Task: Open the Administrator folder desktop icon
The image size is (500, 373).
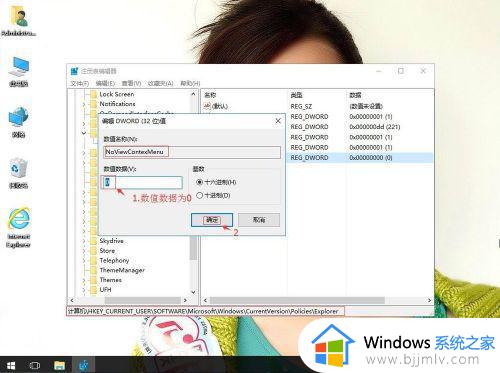Action: (19, 21)
